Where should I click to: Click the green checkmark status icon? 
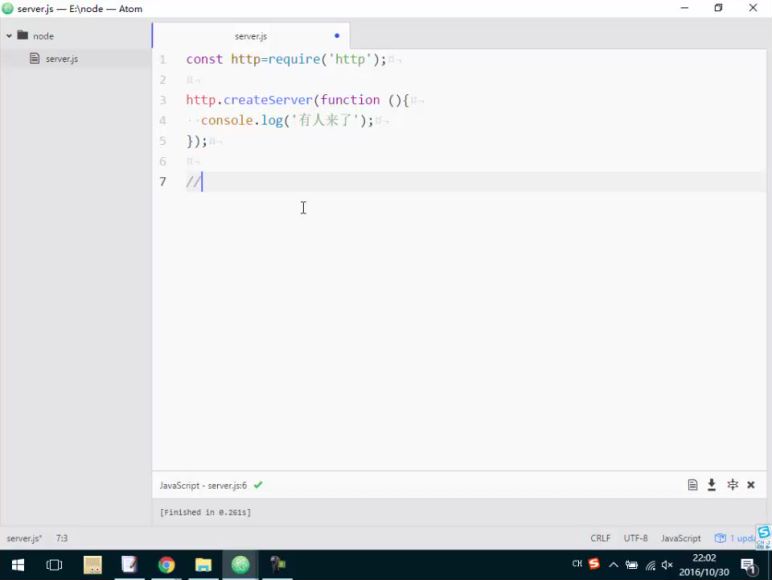258,485
